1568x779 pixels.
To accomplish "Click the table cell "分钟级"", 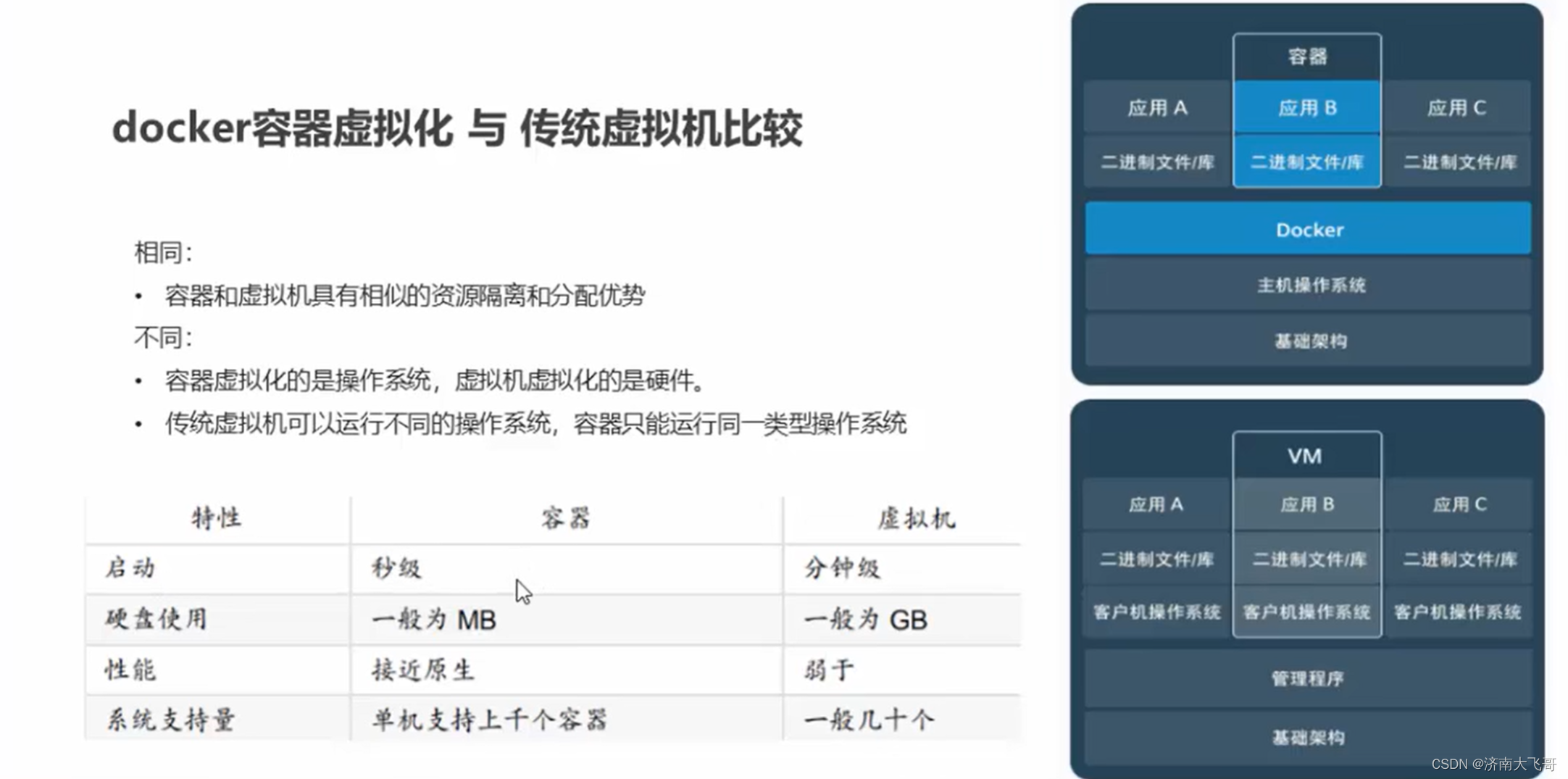I will click(x=842, y=568).
